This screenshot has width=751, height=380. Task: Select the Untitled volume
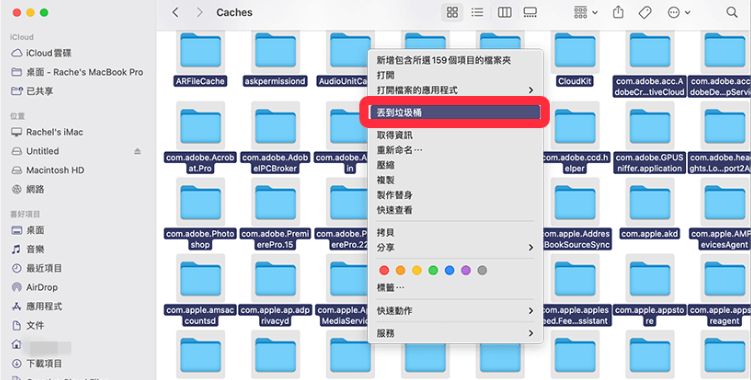click(35, 151)
